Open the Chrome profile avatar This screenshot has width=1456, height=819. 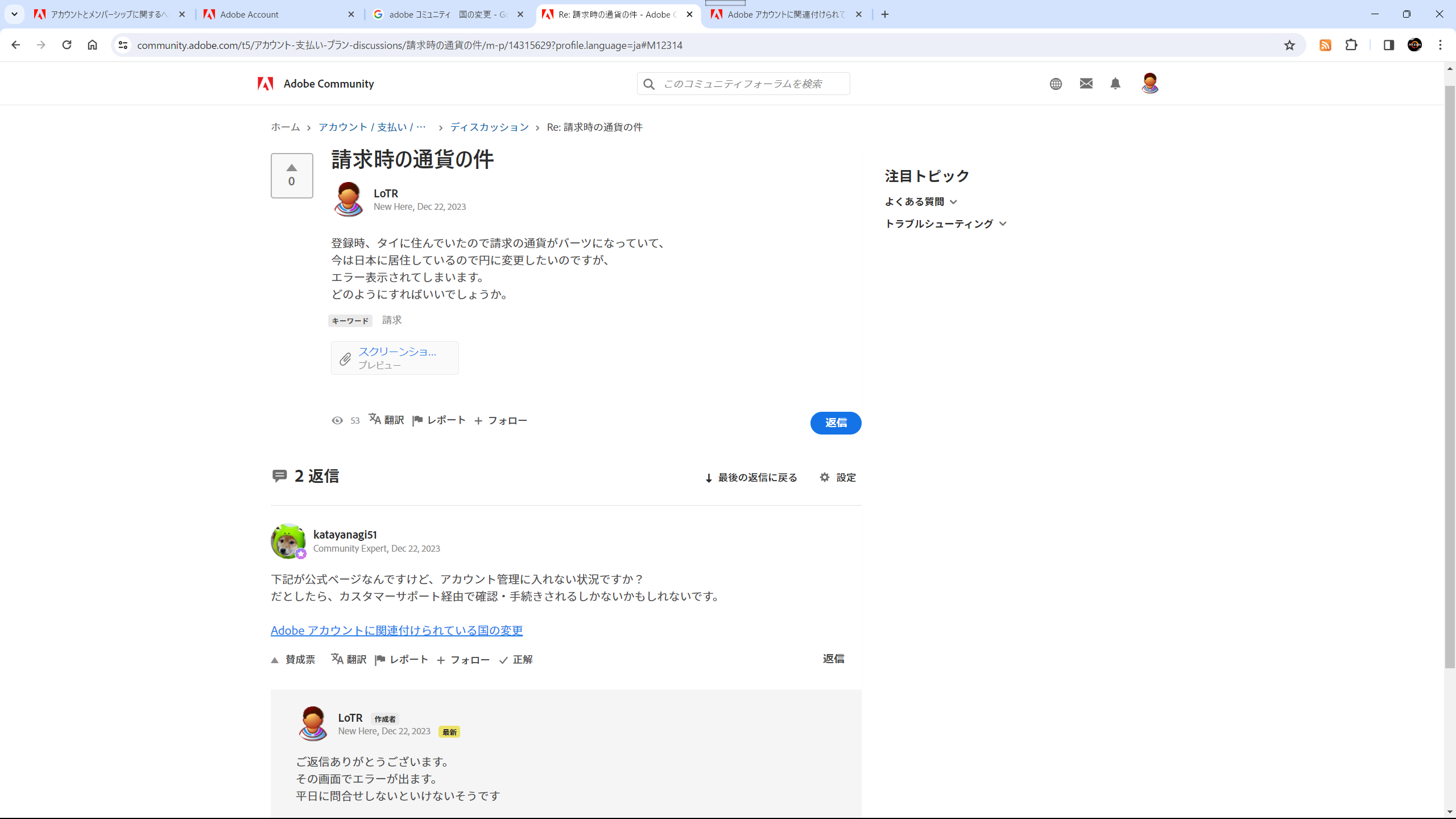click(x=1414, y=45)
